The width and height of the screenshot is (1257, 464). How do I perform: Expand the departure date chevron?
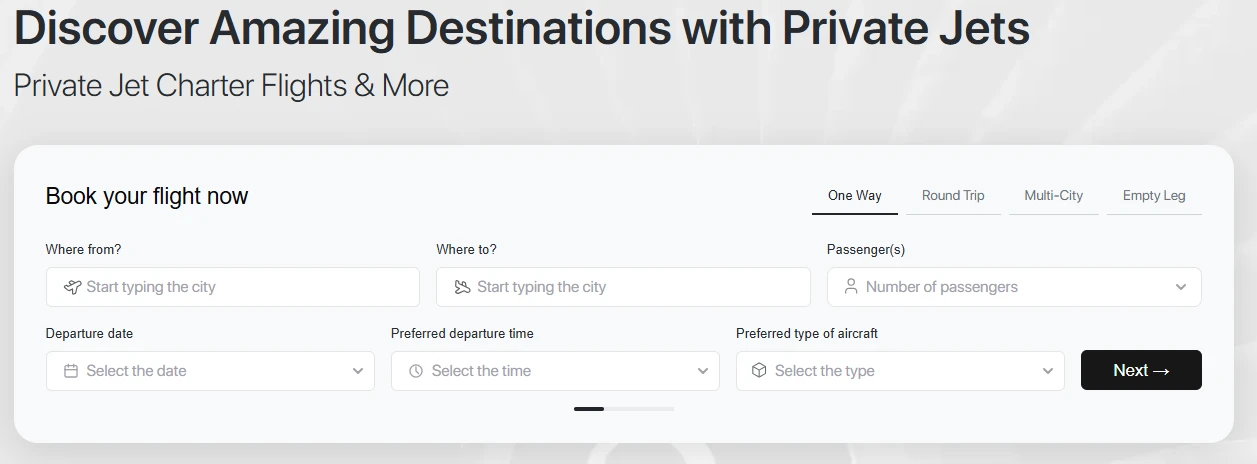(358, 371)
